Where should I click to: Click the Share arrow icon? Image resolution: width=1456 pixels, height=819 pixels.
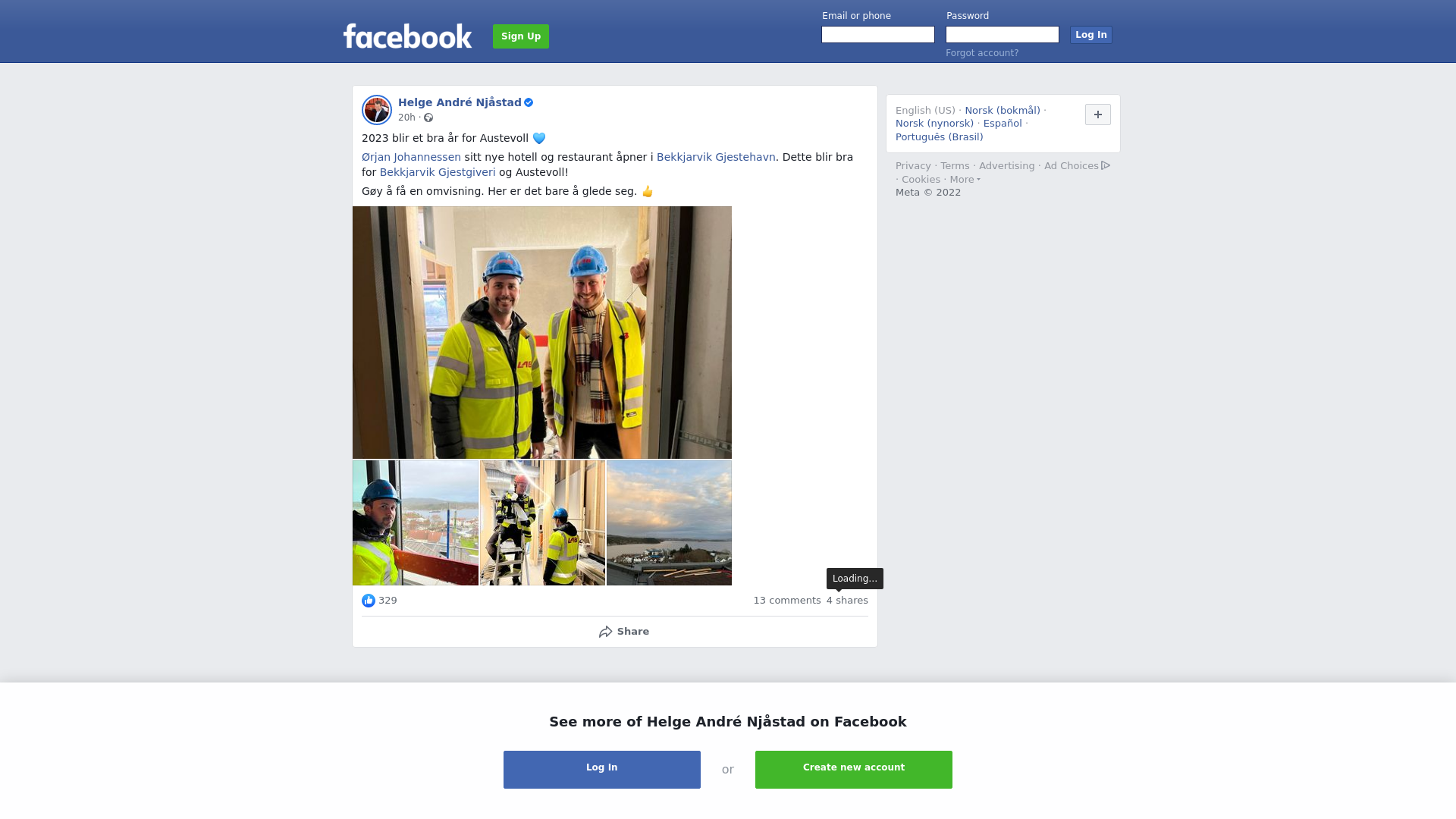605,632
